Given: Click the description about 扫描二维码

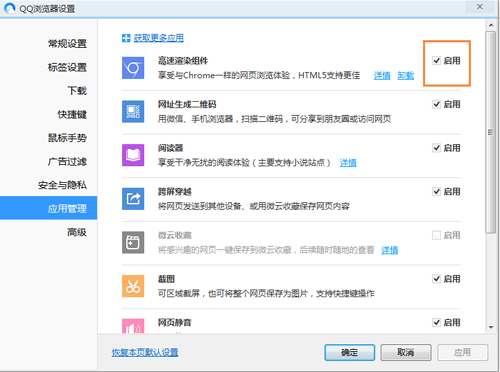Looking at the screenshot, I should [274, 119].
